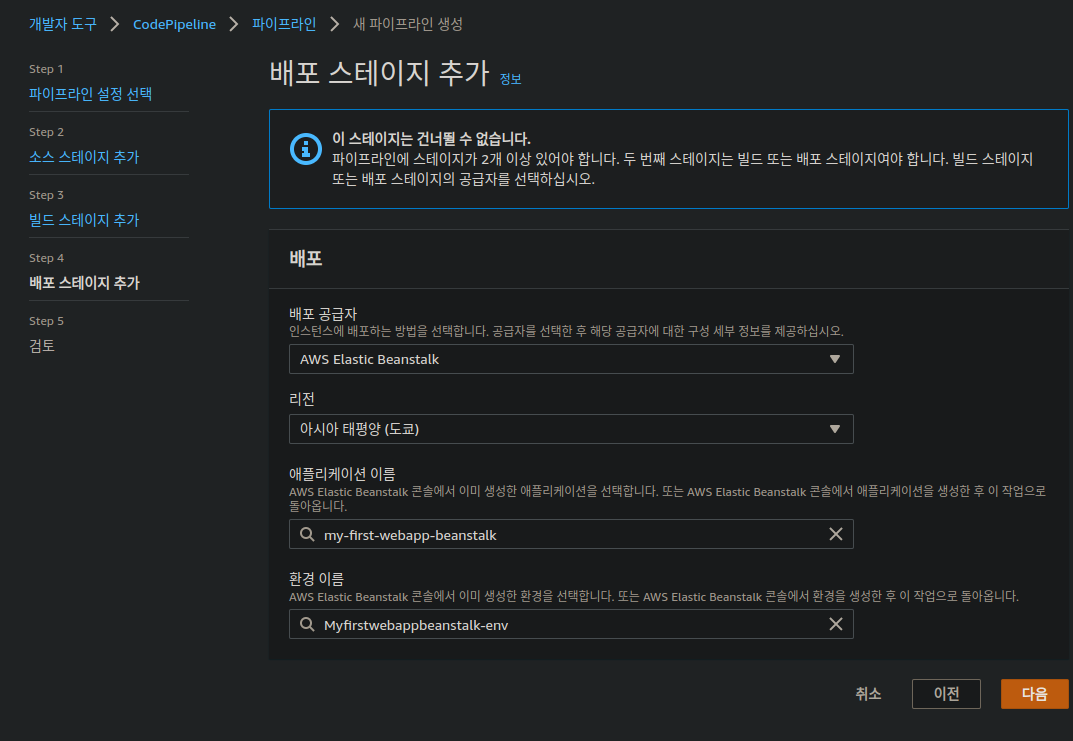Click page title 배포 스테이지 추가
The width and height of the screenshot is (1073, 741).
click(x=380, y=73)
